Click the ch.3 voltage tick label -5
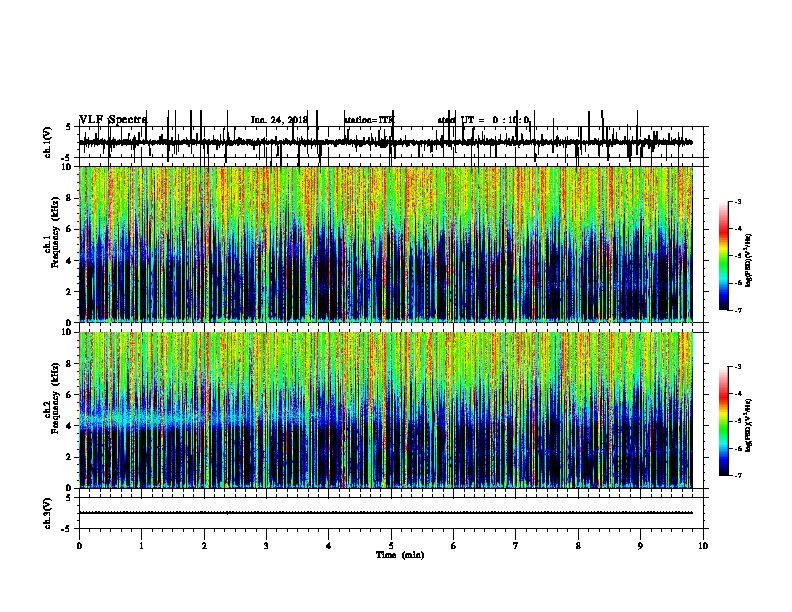 click(68, 529)
